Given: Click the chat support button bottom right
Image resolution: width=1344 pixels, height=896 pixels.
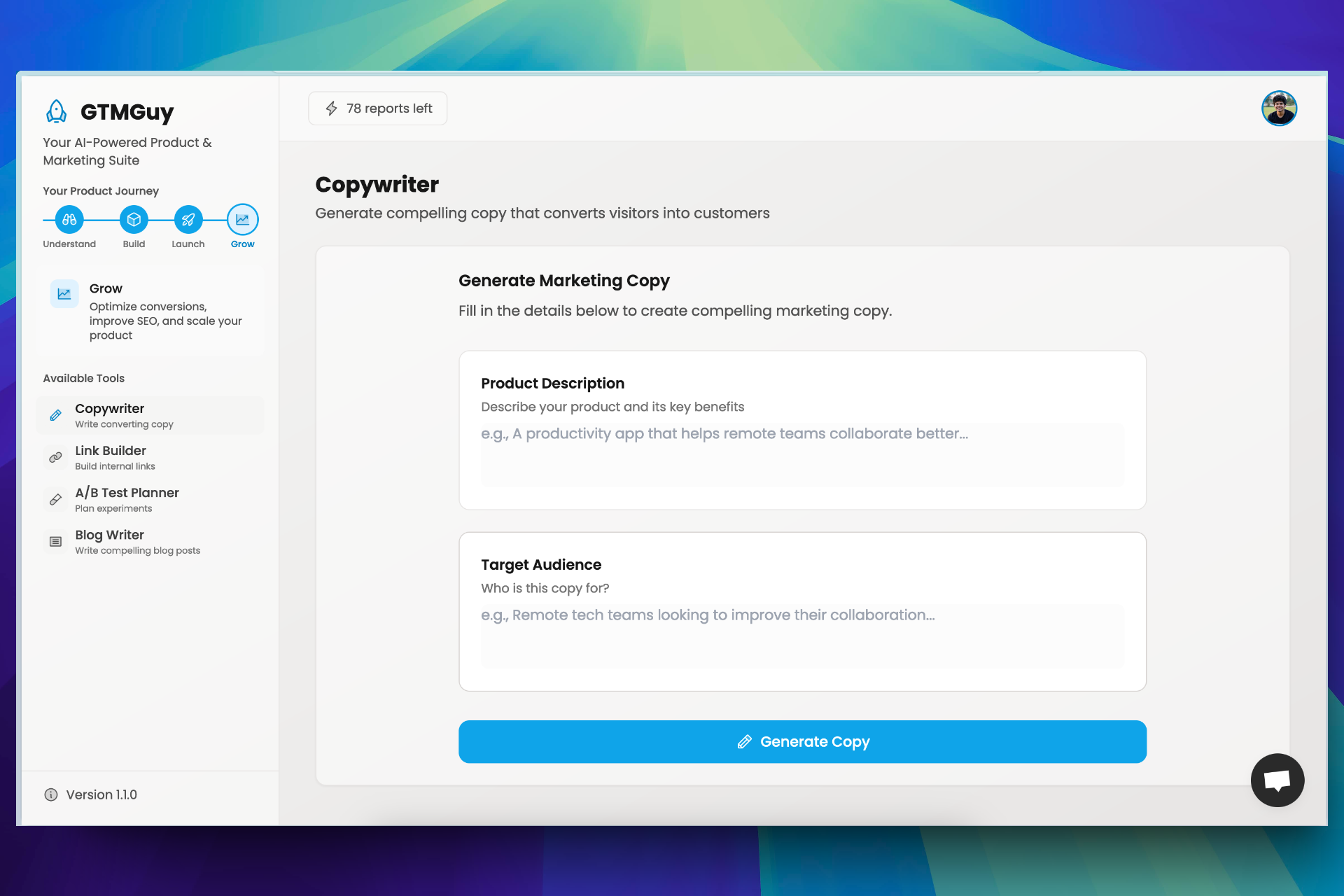Looking at the screenshot, I should tap(1277, 780).
